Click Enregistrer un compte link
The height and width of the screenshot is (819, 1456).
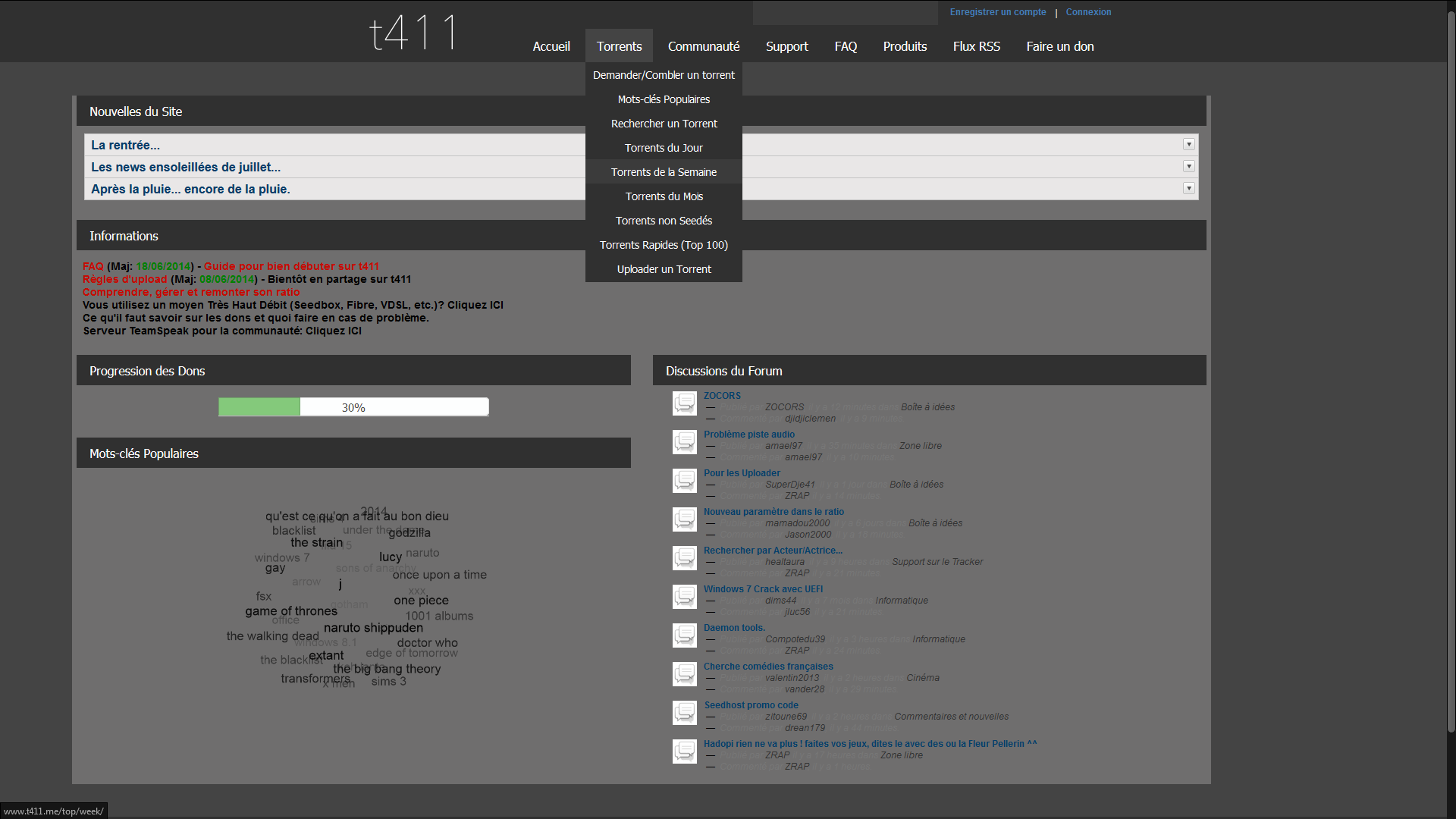coord(997,12)
